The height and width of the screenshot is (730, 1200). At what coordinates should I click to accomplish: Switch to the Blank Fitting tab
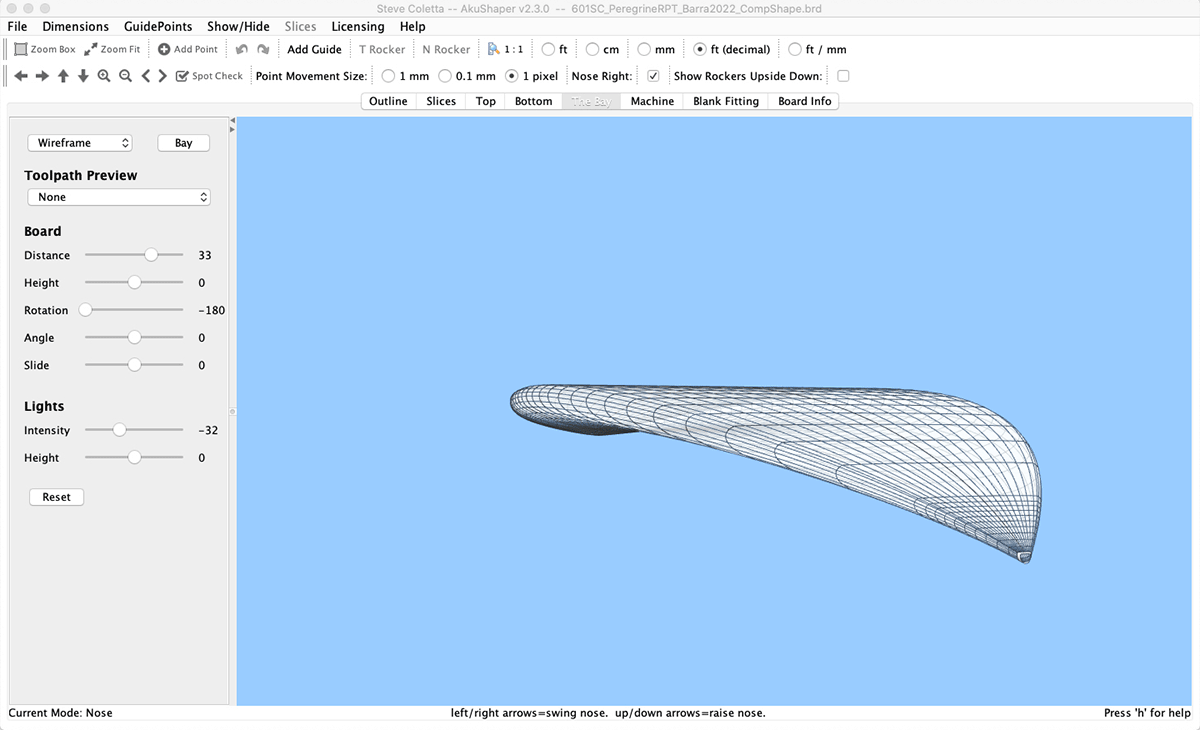tap(726, 101)
